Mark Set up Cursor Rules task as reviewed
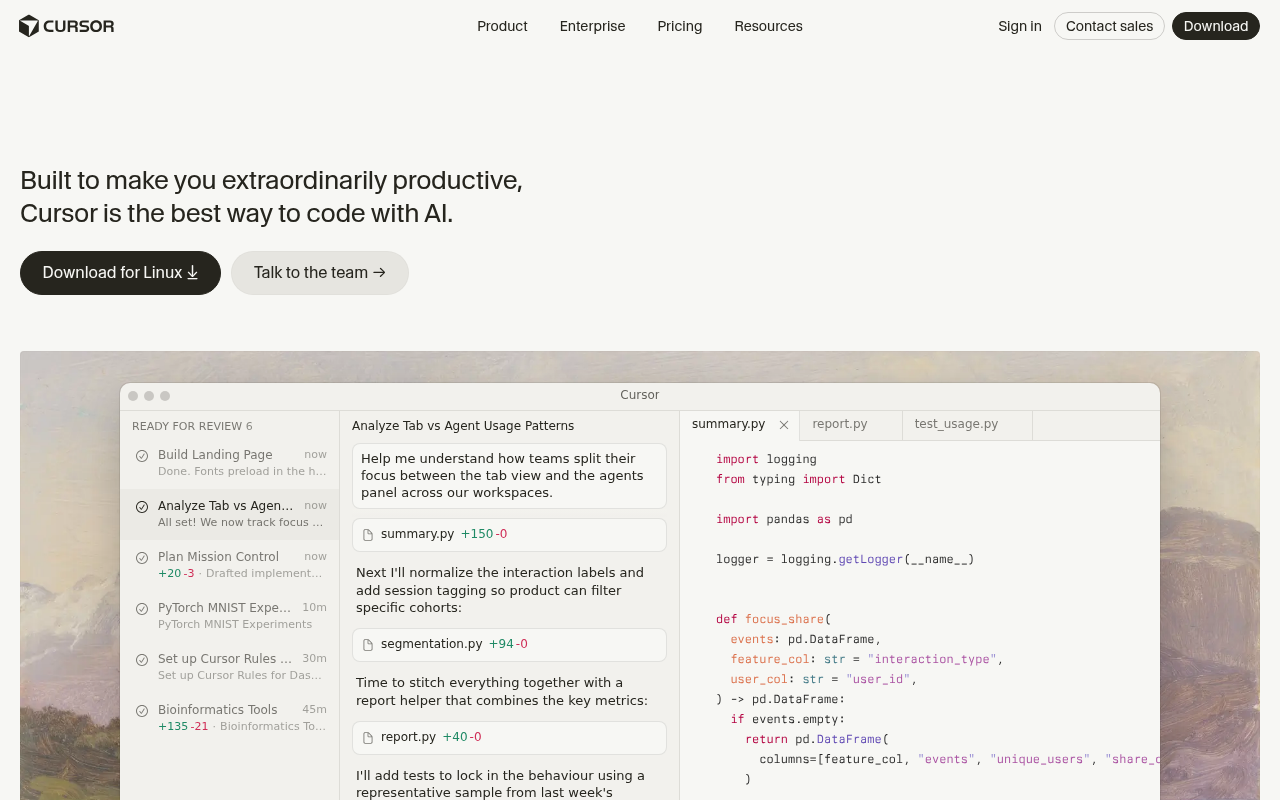This screenshot has height=800, width=1280. 141,660
